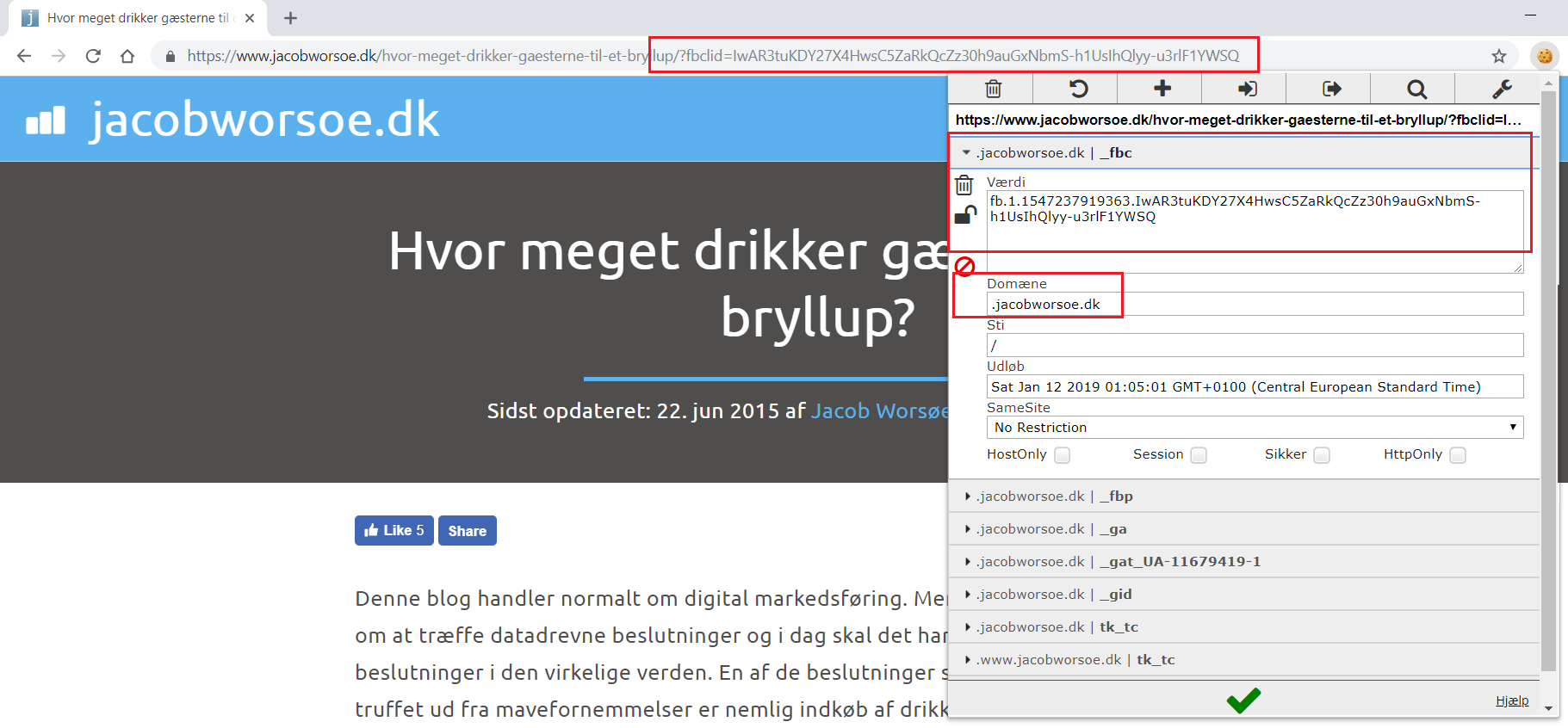The width and height of the screenshot is (1568, 728).
Task: Click the export cookies icon
Action: point(1331,89)
